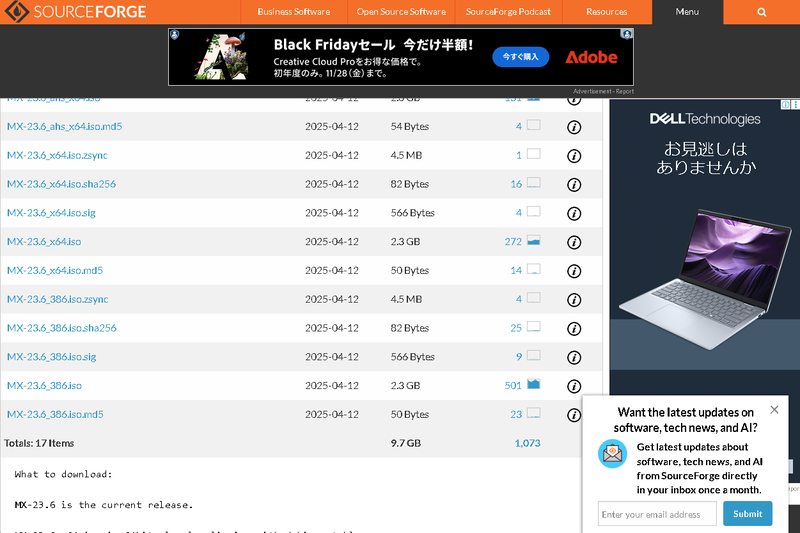Image resolution: width=800 pixels, height=533 pixels.
Task: Click the SourceForge logo icon
Action: coord(16,11)
